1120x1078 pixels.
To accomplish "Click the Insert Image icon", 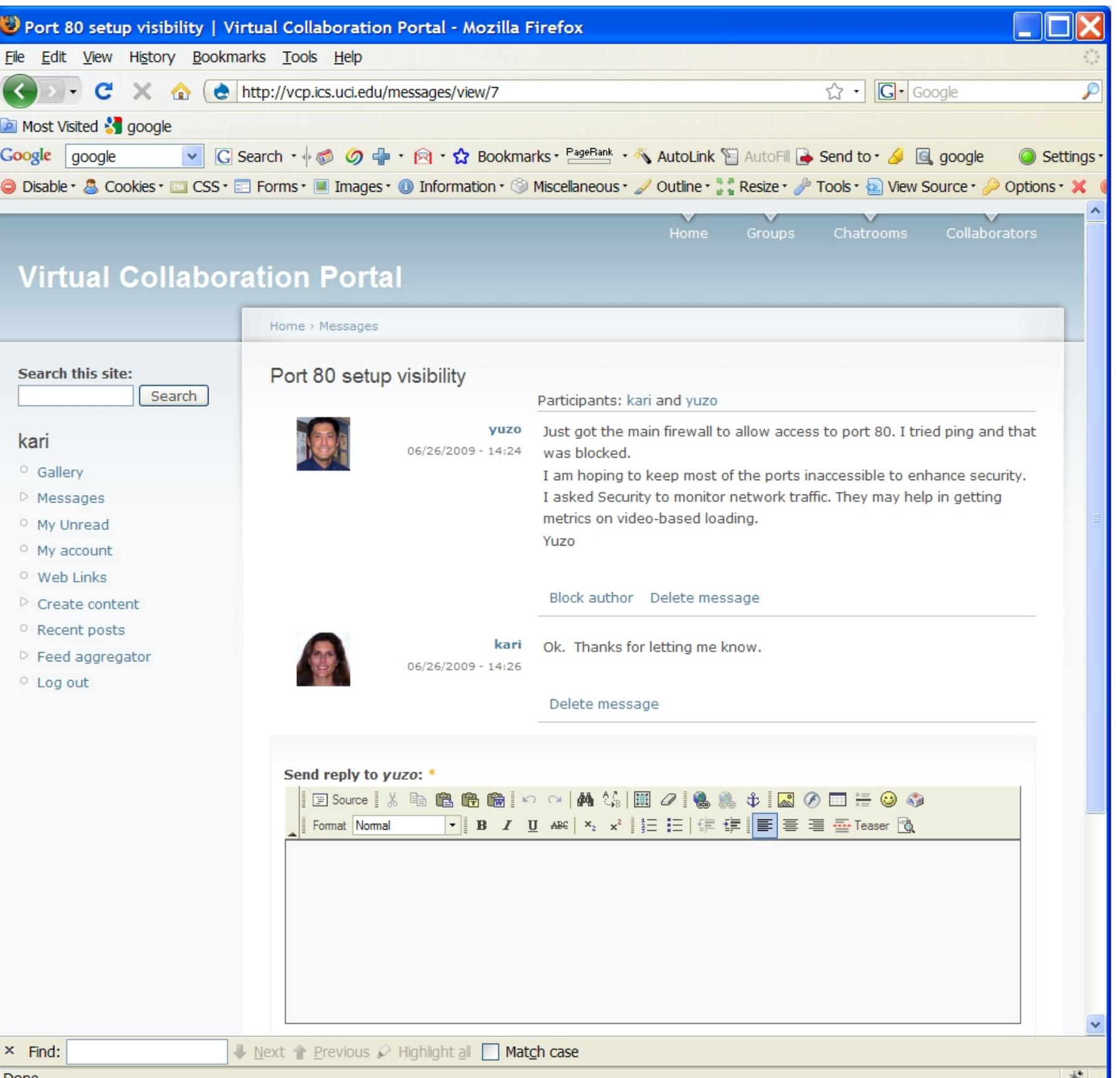I will (786, 800).
